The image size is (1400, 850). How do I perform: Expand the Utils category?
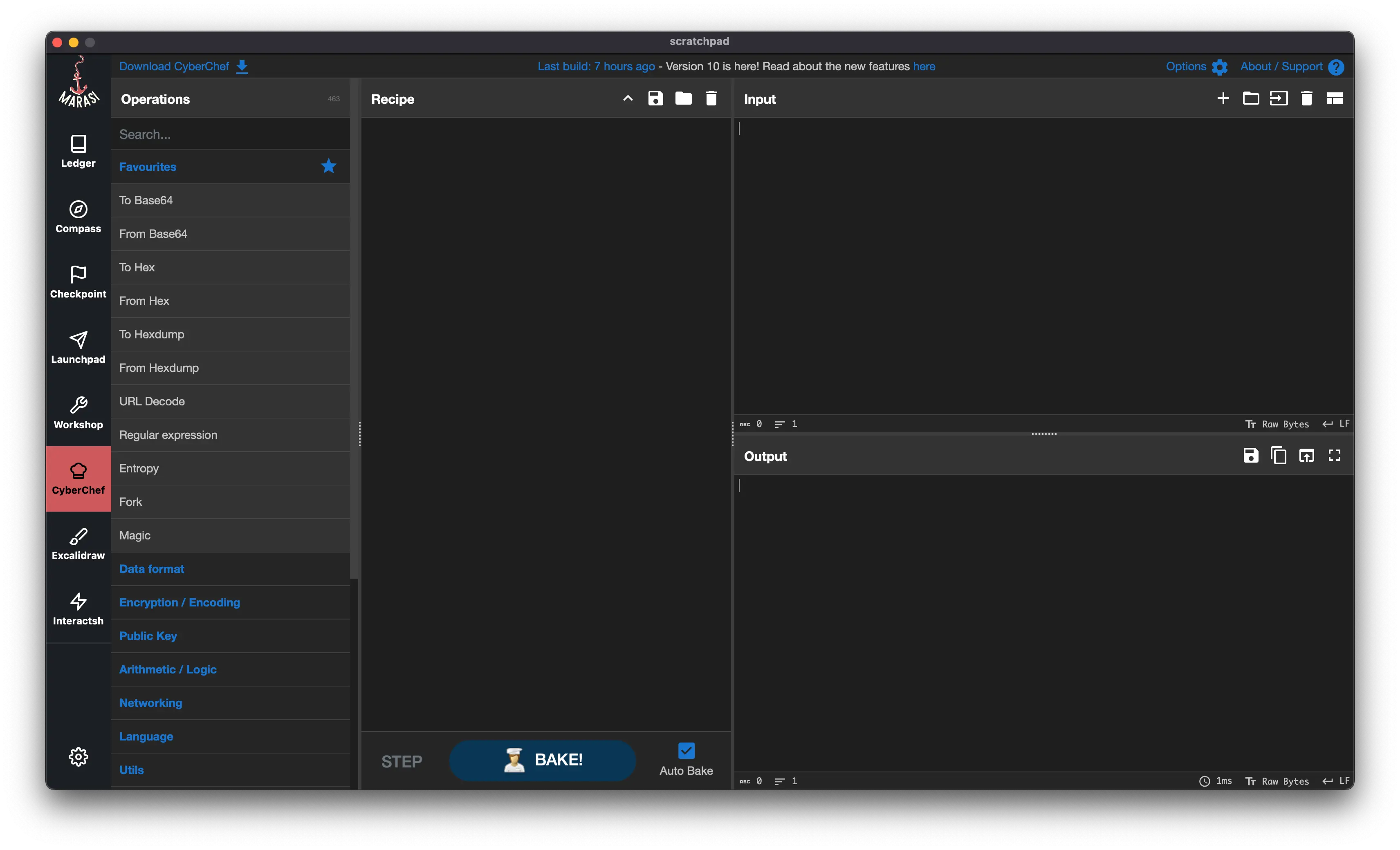(x=230, y=769)
